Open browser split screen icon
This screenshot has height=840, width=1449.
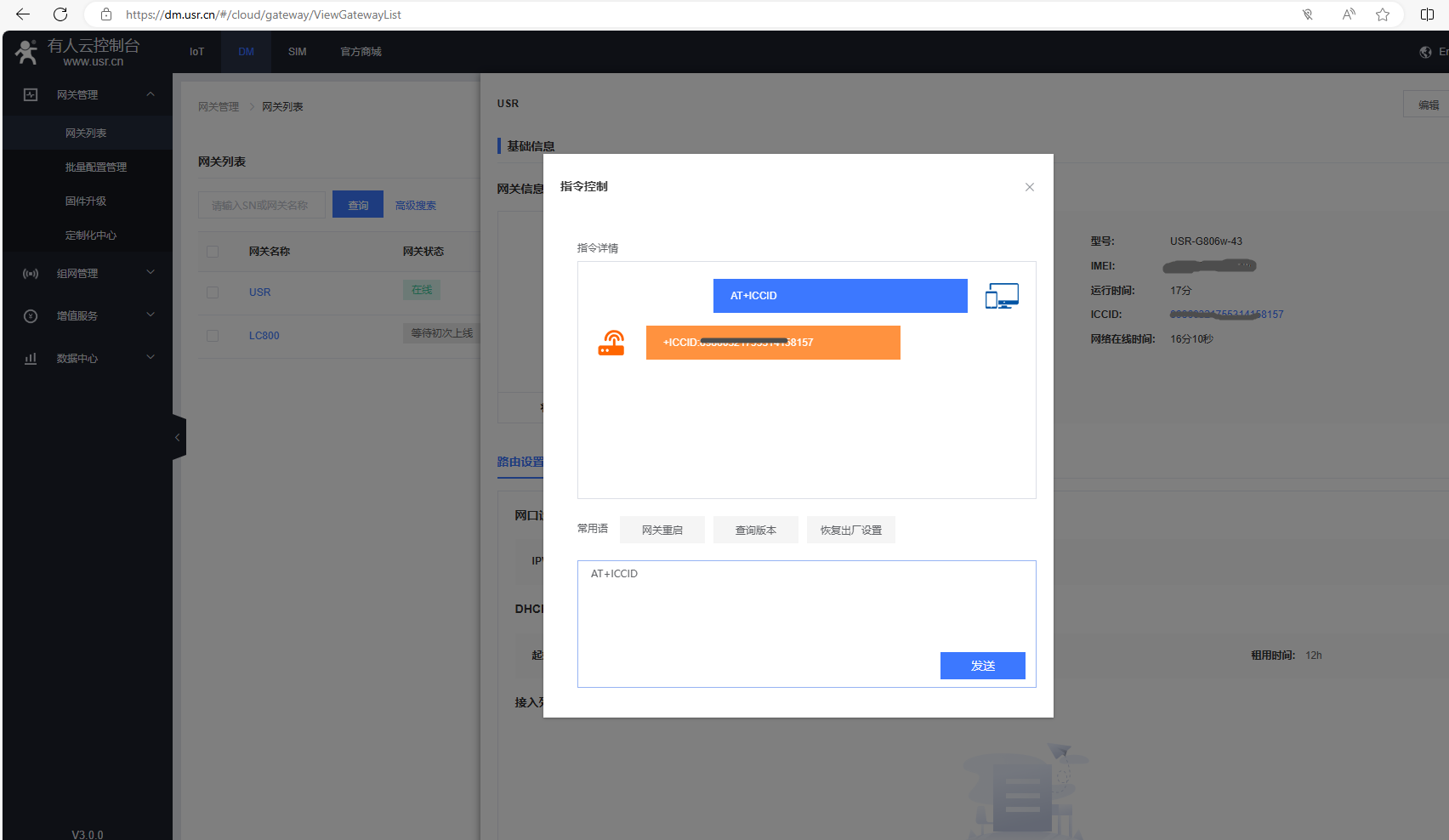pos(1427,14)
